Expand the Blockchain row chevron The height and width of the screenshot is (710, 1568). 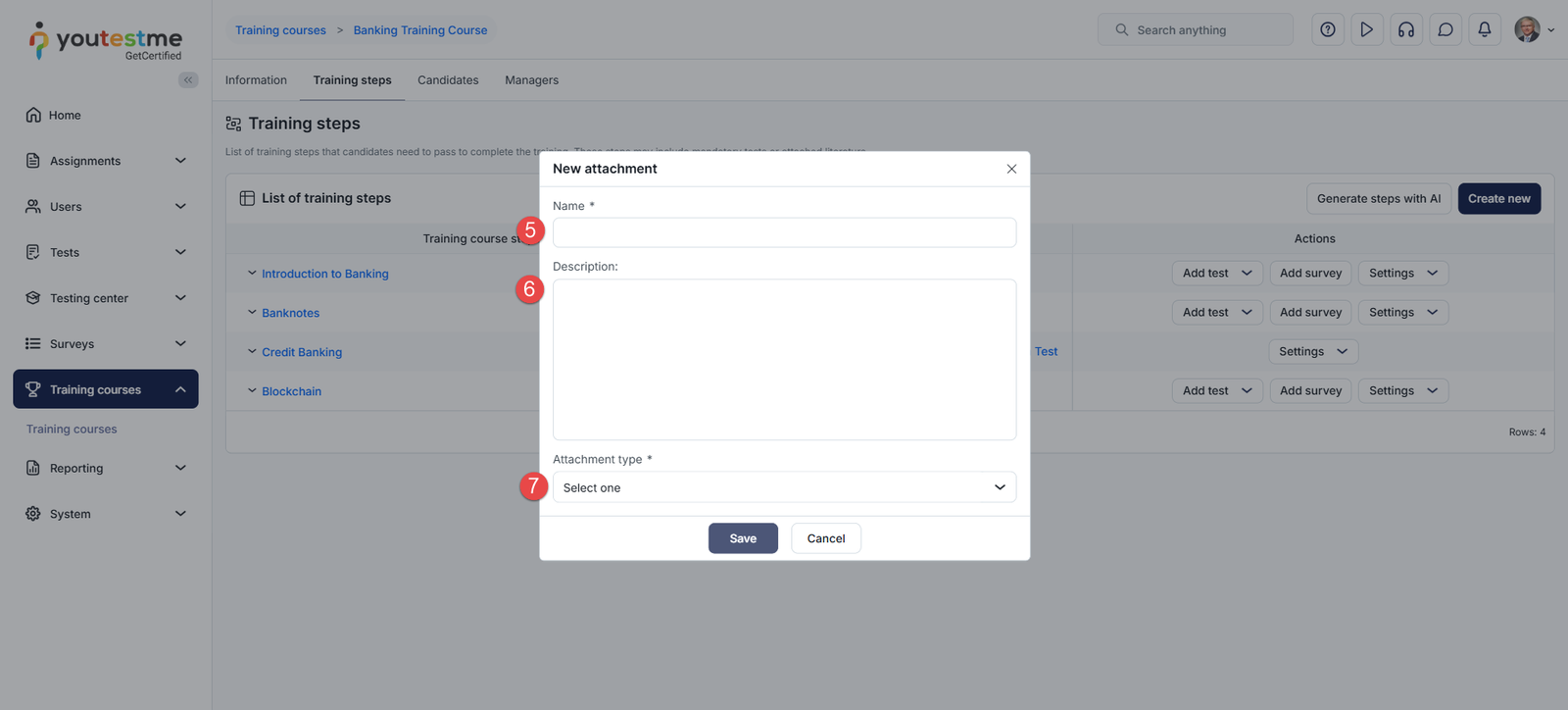click(x=252, y=390)
